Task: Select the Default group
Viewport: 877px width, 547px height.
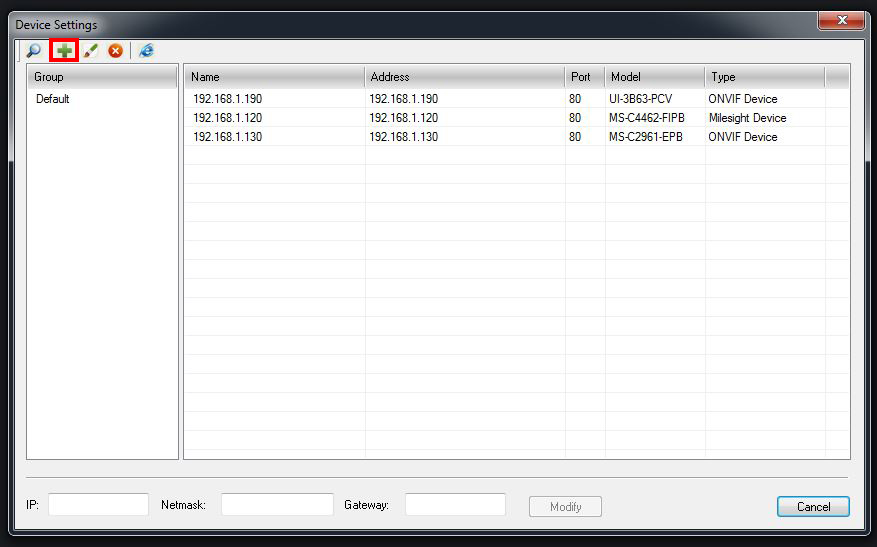Action: coord(53,99)
